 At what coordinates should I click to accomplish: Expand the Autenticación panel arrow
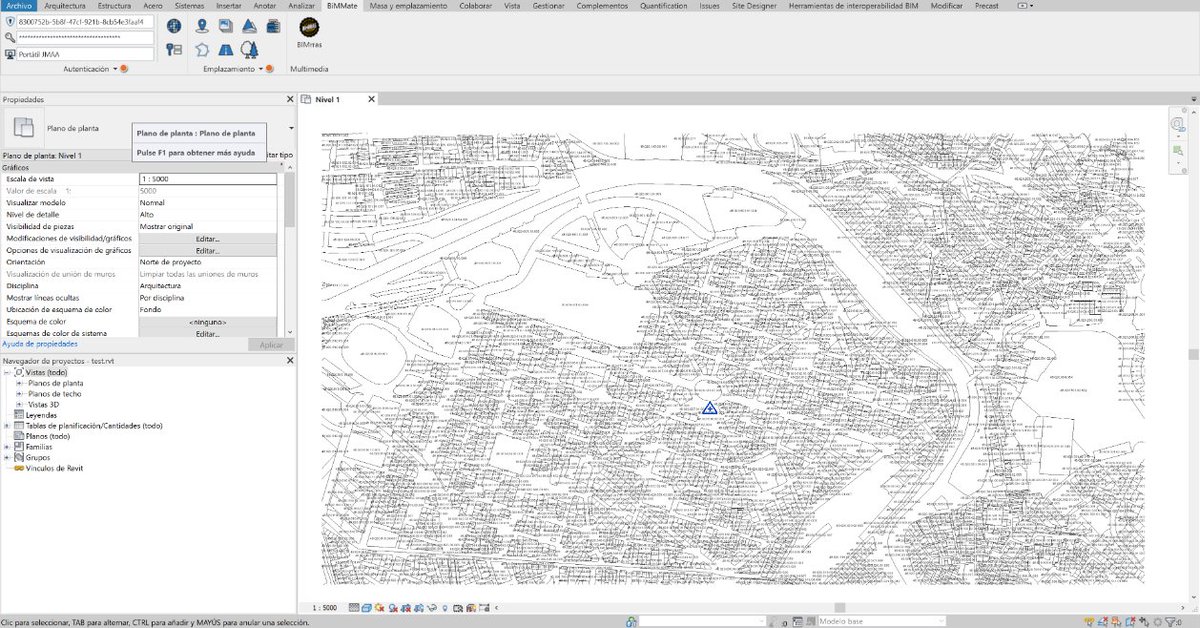[113, 69]
